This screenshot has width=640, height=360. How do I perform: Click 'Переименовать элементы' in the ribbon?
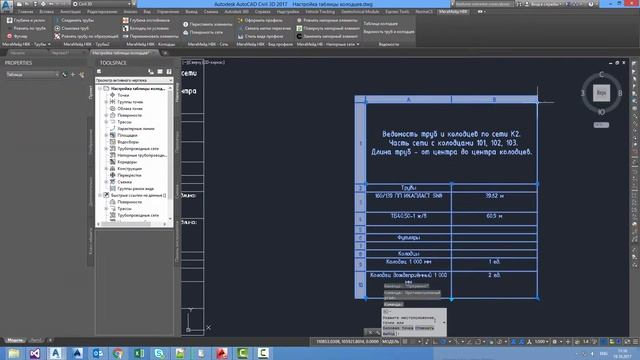coord(151,36)
